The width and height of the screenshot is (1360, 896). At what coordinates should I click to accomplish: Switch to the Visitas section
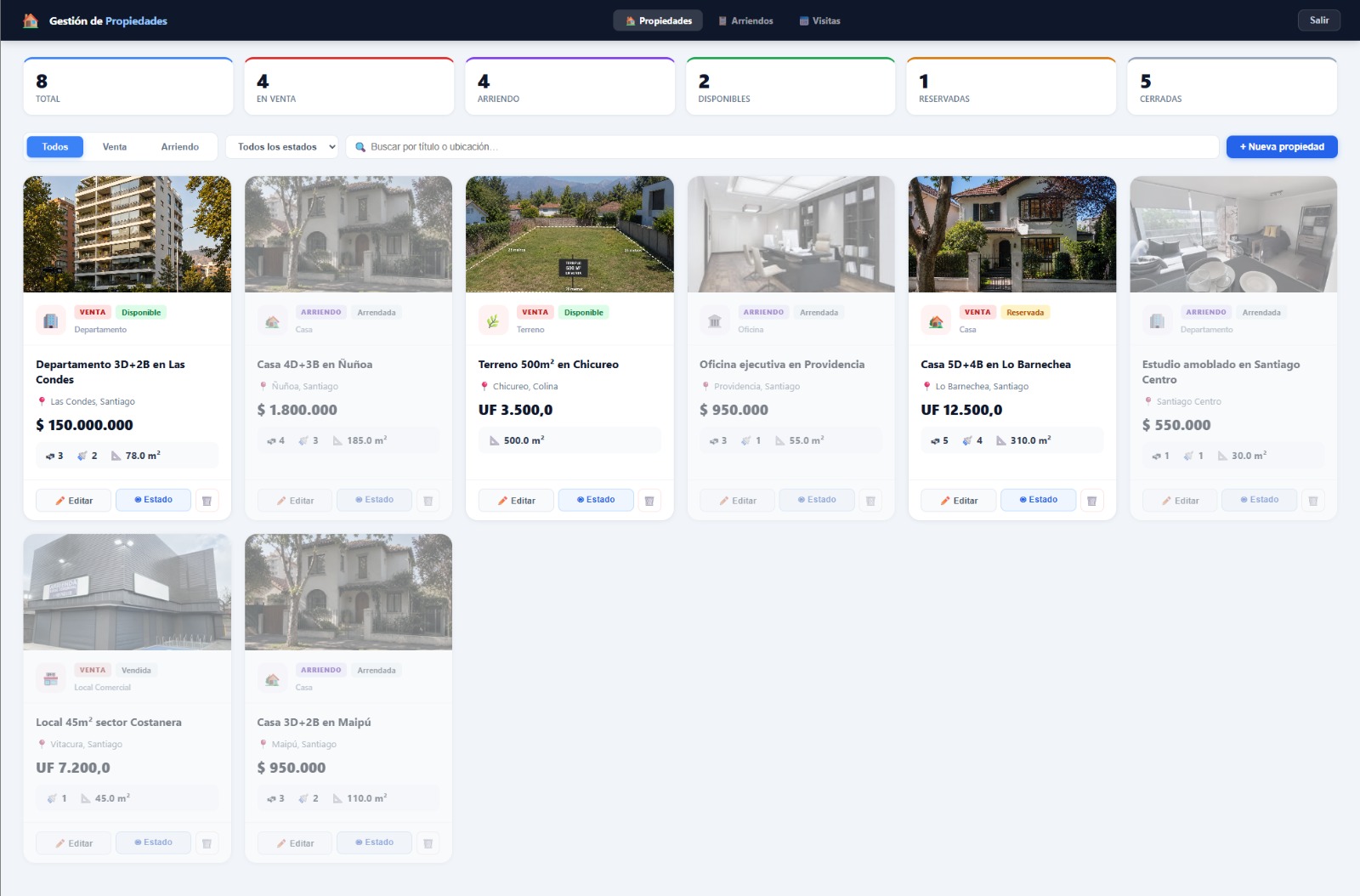(819, 20)
